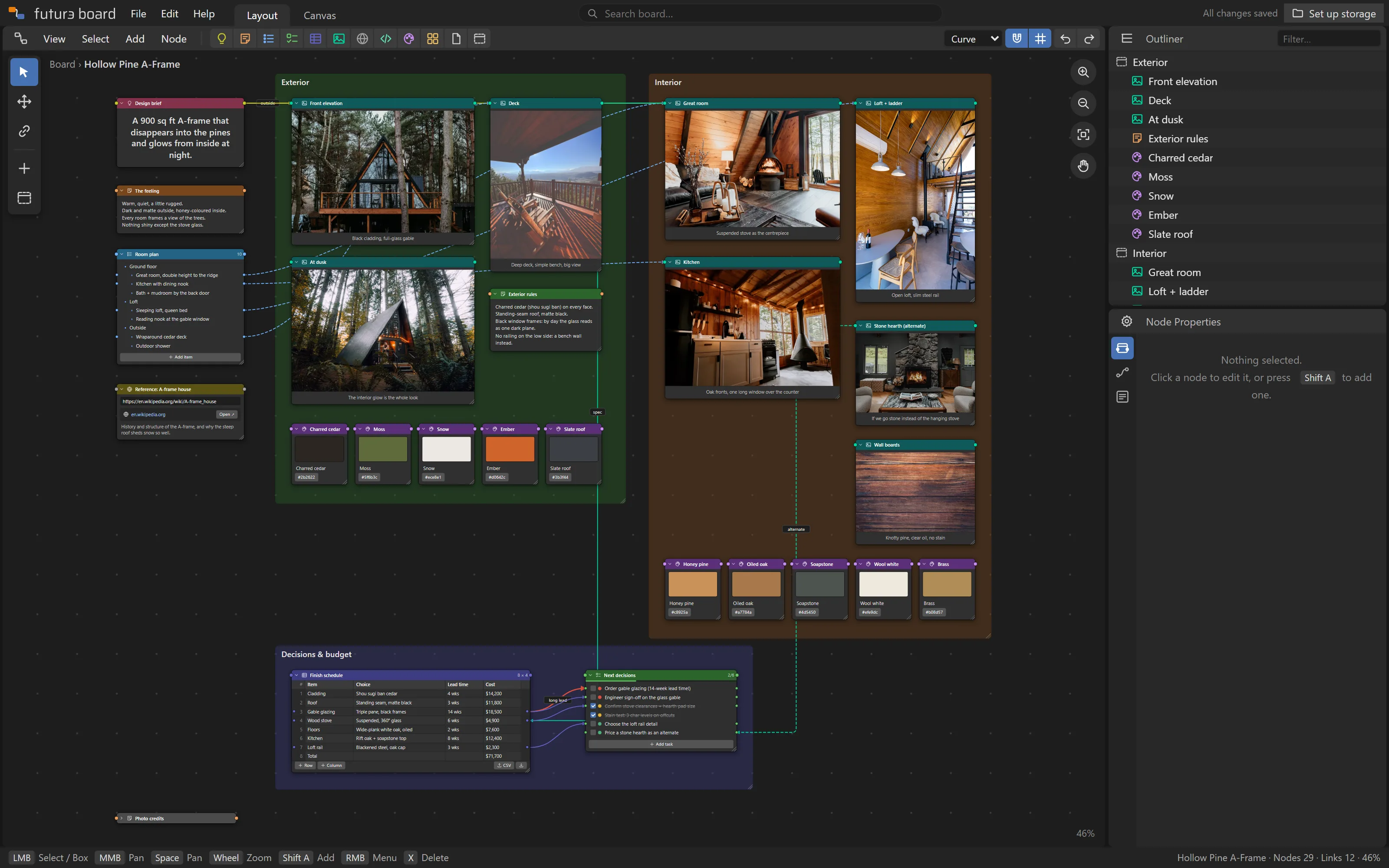Activate the select arrow tool
The image size is (1389, 868).
pyautogui.click(x=24, y=72)
